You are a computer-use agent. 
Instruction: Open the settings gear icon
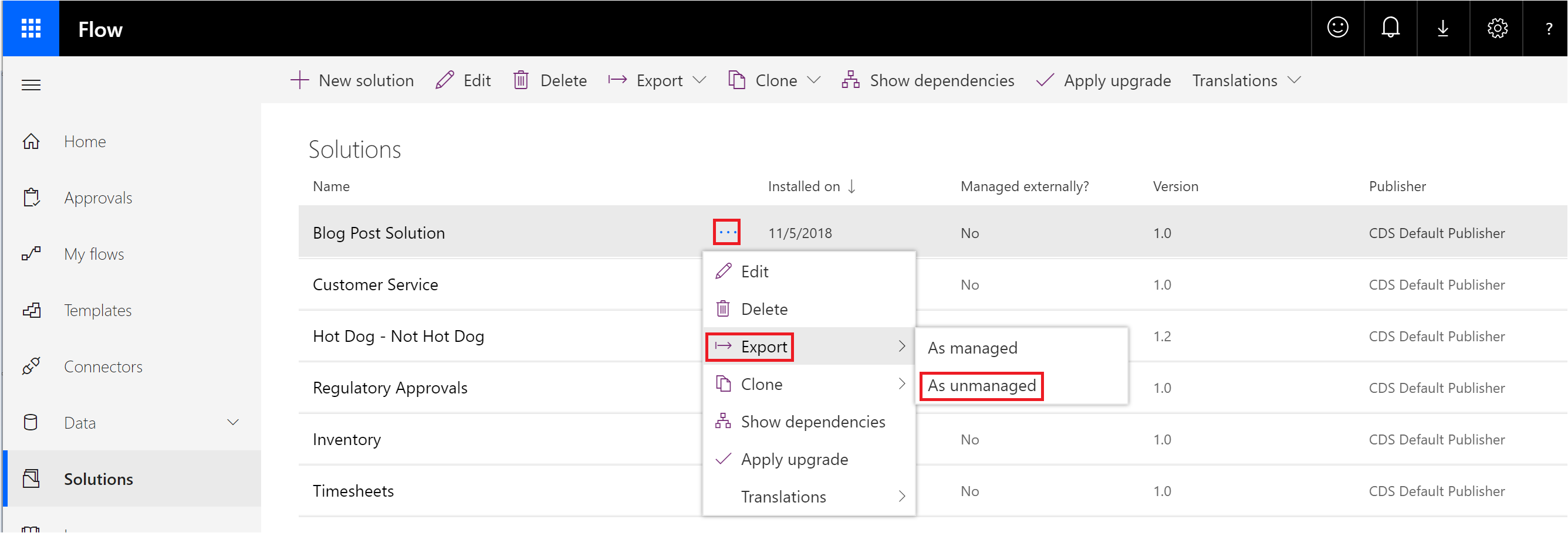click(1497, 28)
